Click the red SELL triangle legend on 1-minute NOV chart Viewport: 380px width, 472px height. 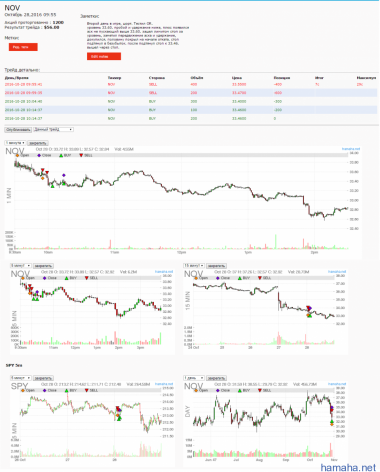pyautogui.click(x=81, y=155)
